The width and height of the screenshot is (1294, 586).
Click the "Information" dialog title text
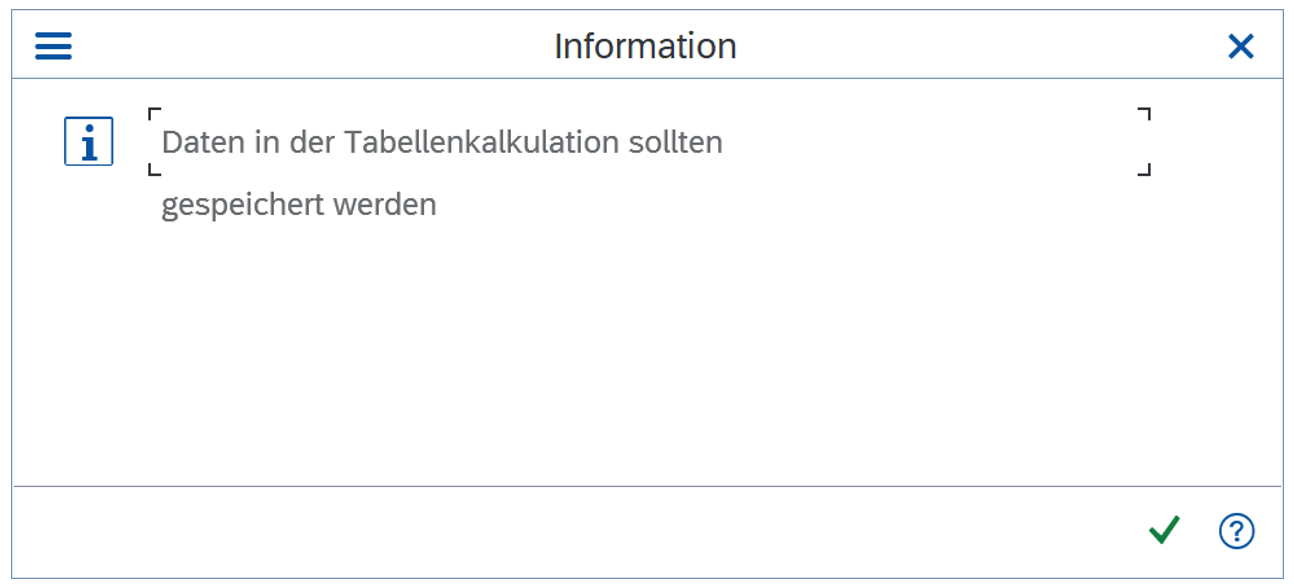tap(645, 46)
